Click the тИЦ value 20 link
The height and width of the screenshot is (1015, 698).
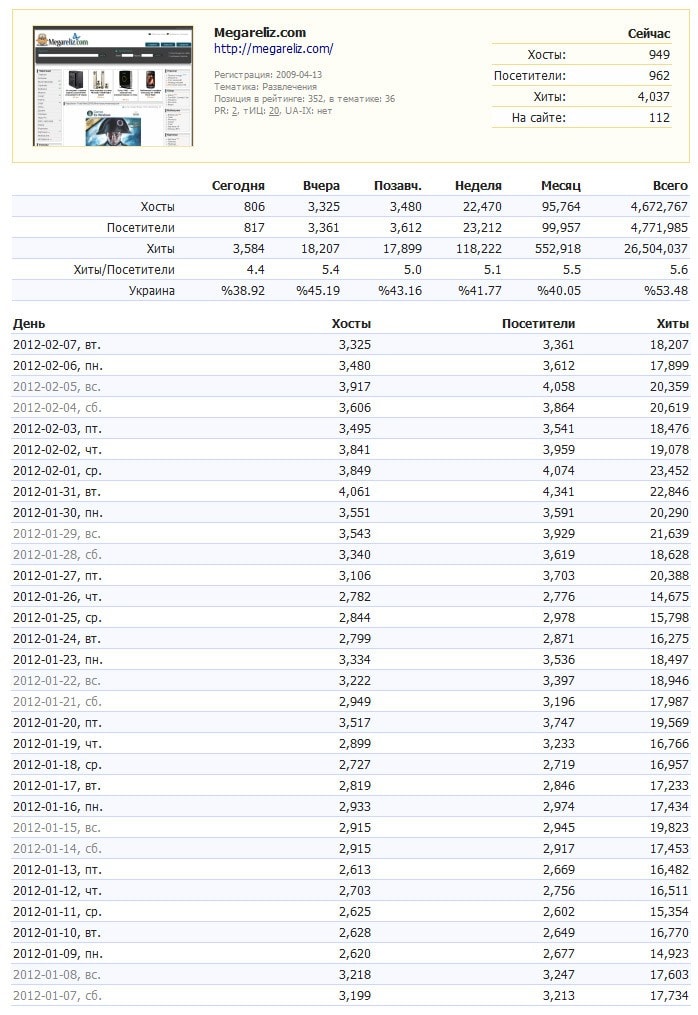pos(273,111)
